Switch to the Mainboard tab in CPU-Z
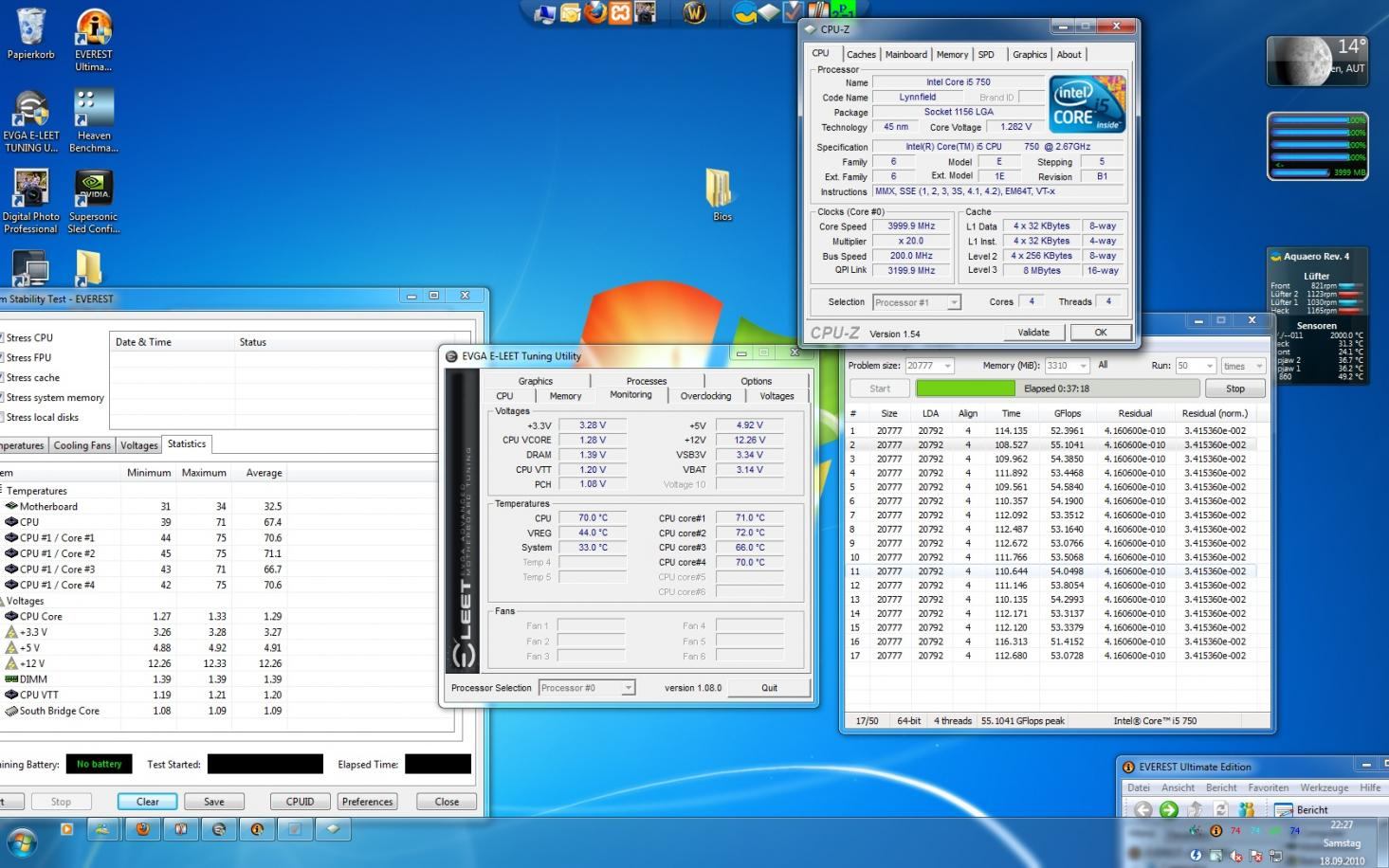The width and height of the screenshot is (1389, 868). (905, 55)
